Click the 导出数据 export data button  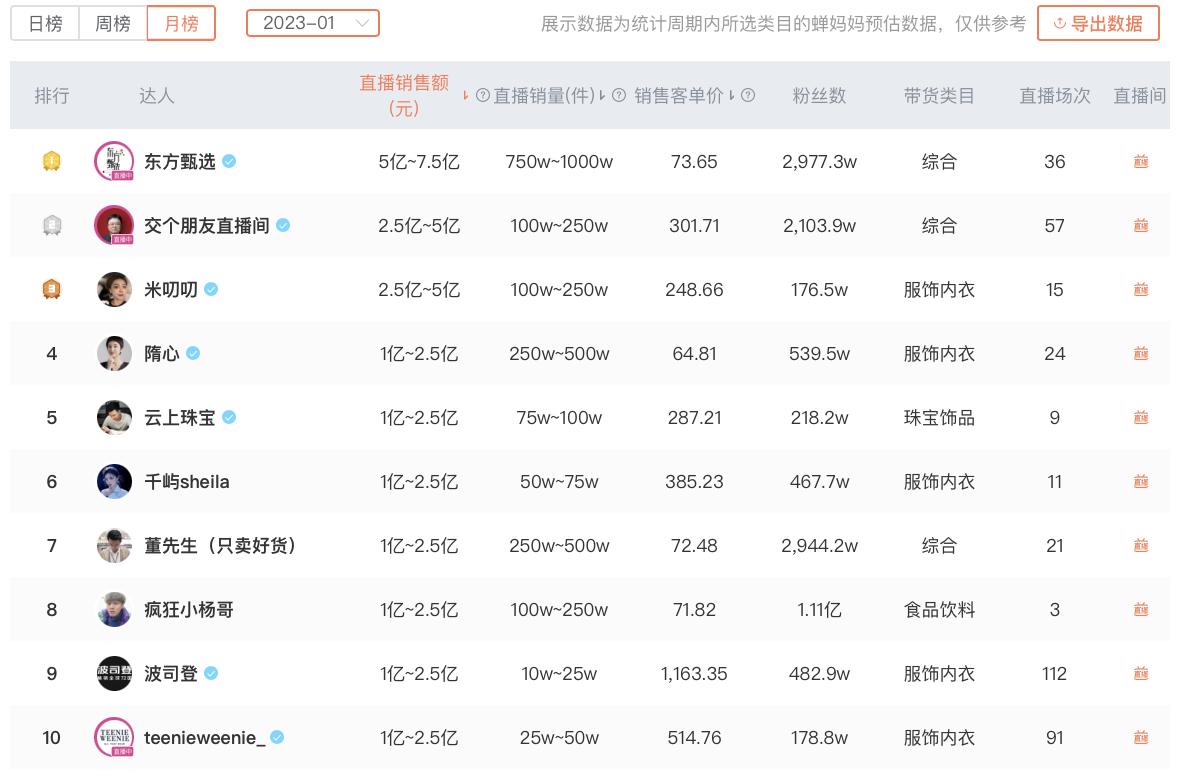pos(1098,23)
